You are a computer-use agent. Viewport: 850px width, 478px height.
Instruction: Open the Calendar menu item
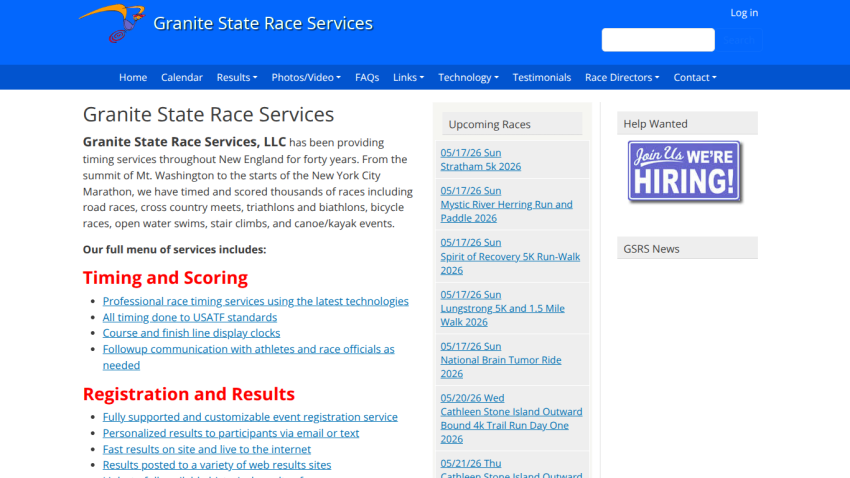pyautogui.click(x=182, y=77)
